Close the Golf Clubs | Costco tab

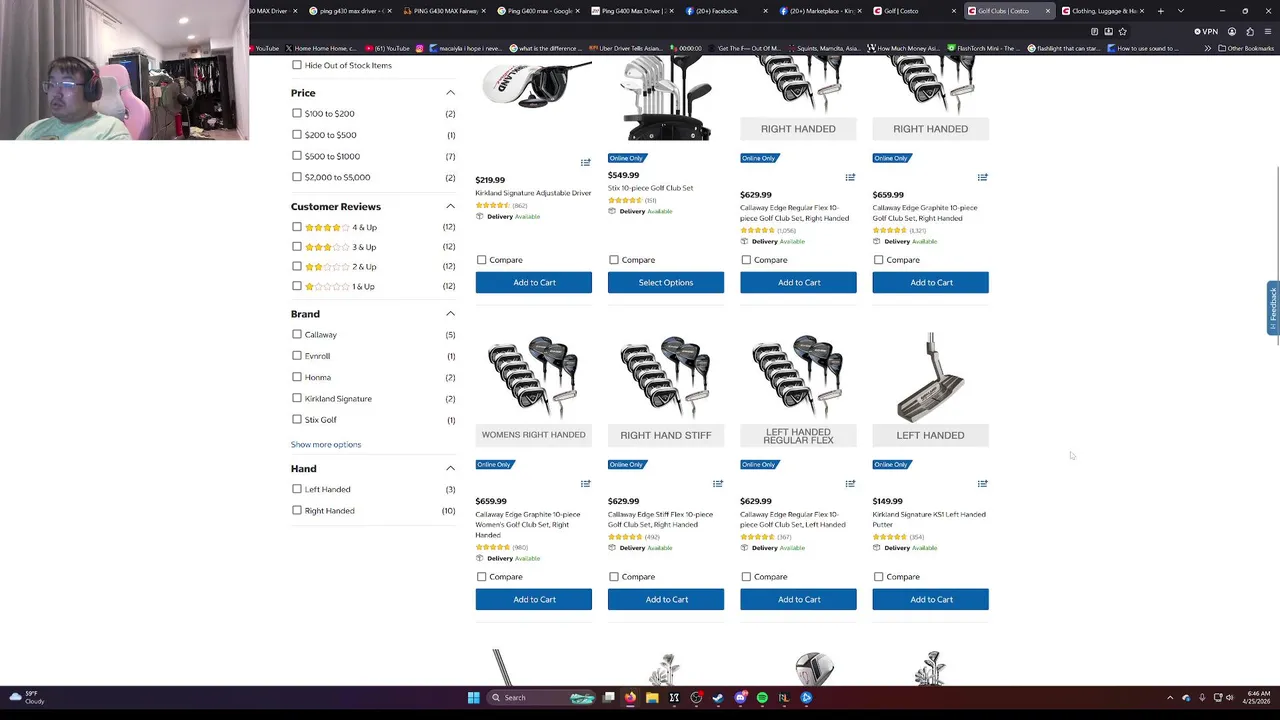(1047, 11)
